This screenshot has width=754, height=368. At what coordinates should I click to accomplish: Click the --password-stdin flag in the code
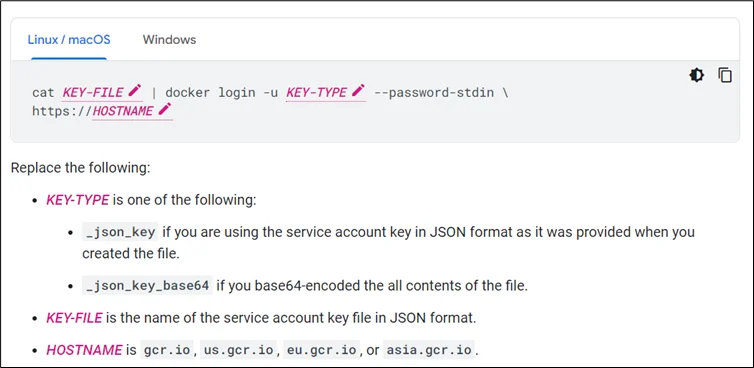pos(434,92)
